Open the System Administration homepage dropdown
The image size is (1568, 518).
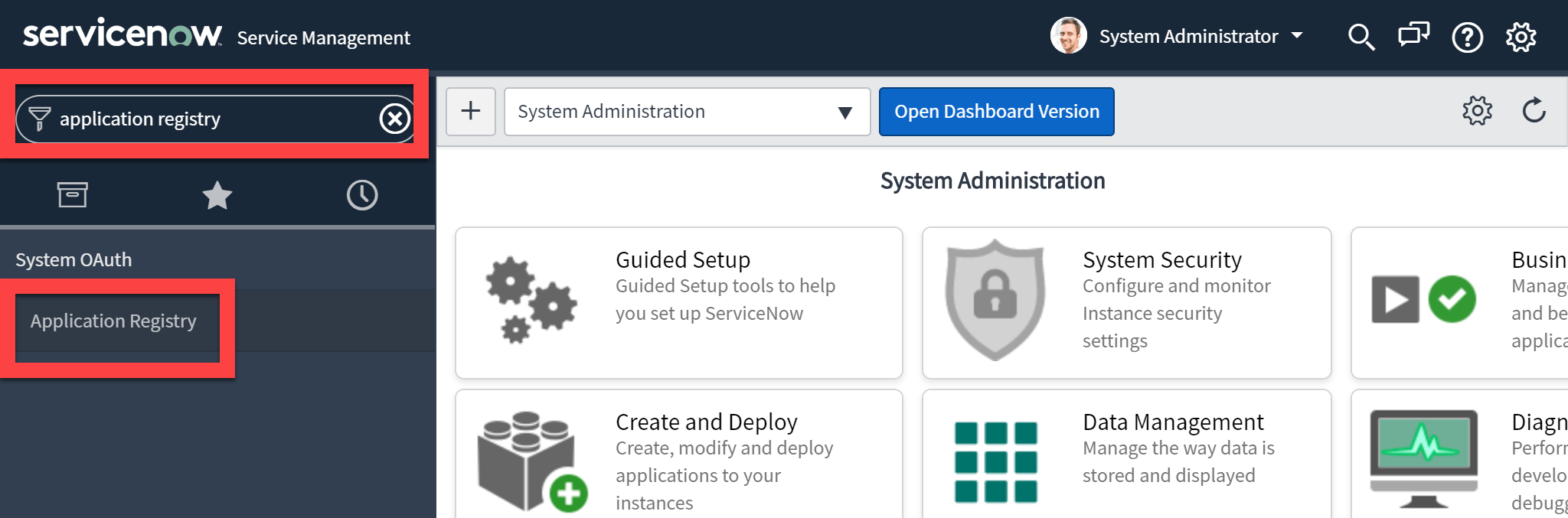687,112
